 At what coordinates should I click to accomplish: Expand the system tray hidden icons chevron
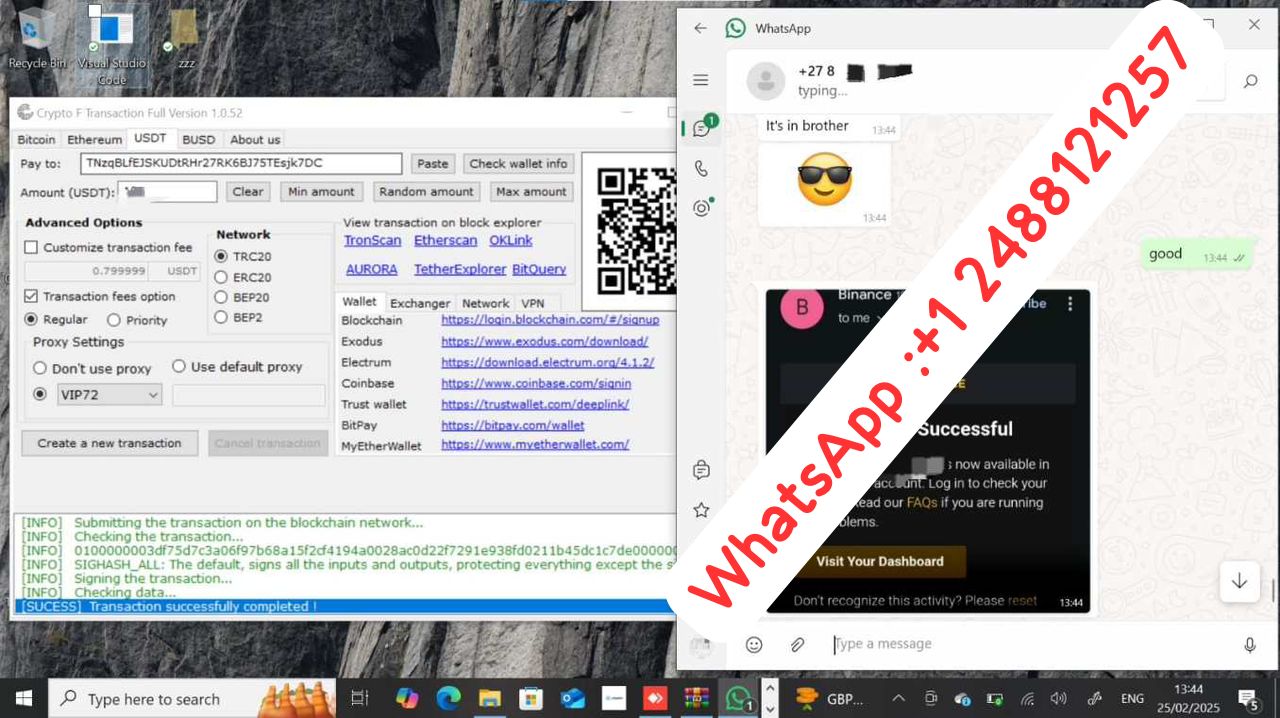[898, 699]
